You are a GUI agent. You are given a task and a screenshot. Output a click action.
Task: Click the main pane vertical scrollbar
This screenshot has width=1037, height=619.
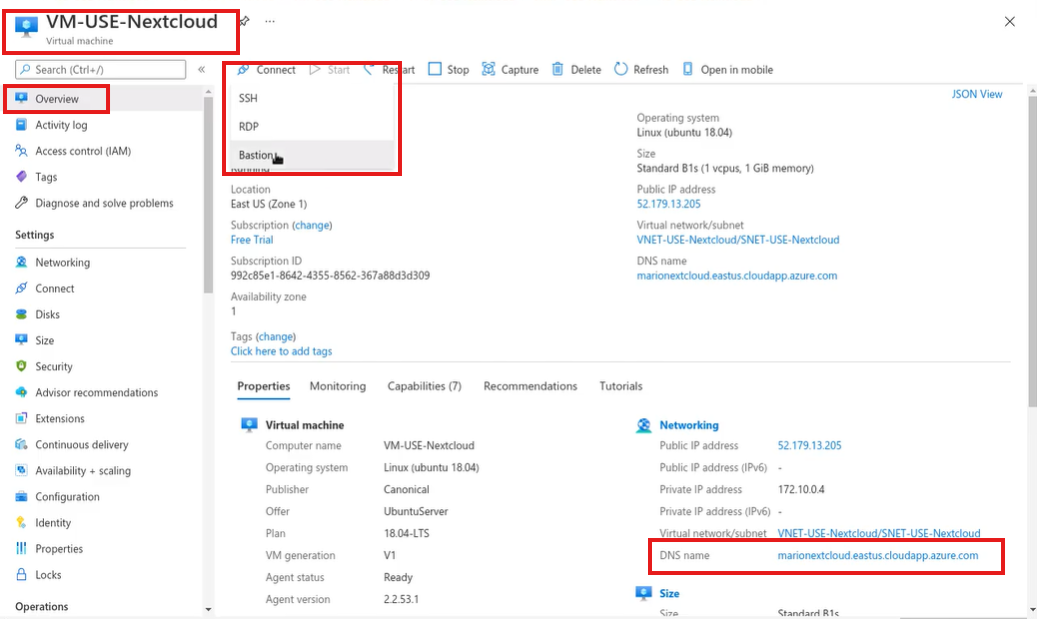(x=1032, y=251)
